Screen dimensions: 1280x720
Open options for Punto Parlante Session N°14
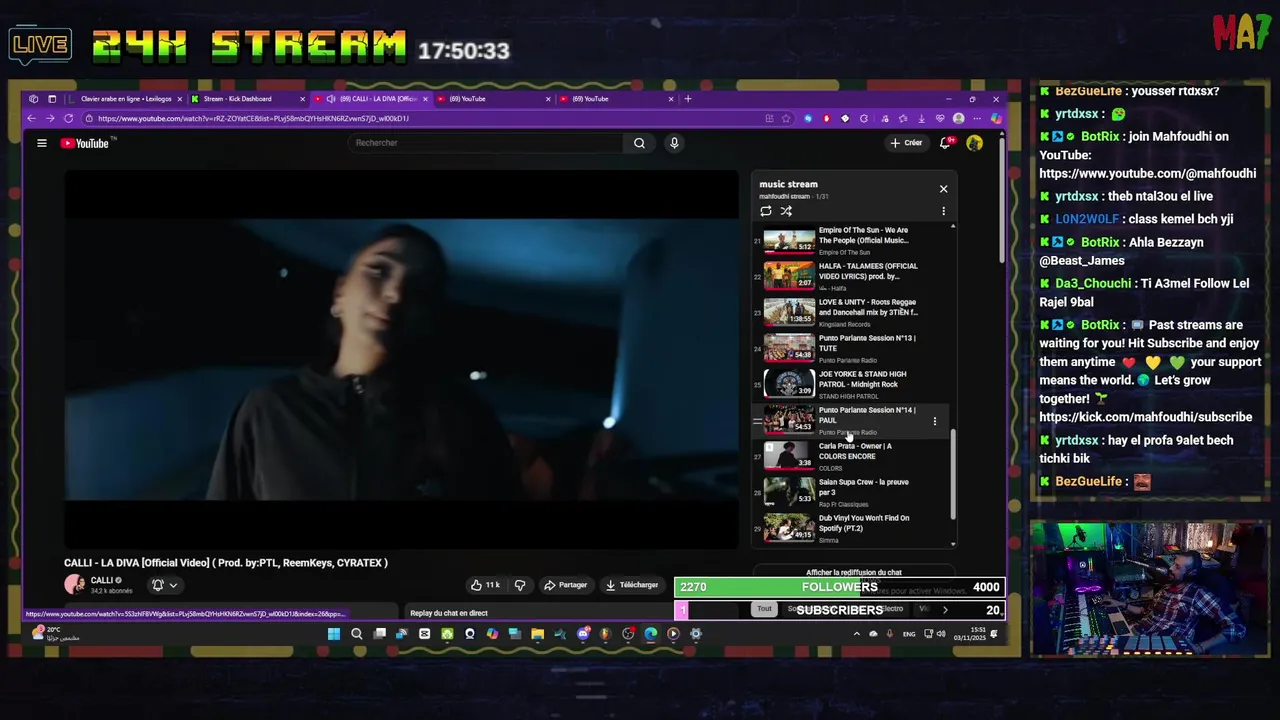tap(935, 421)
